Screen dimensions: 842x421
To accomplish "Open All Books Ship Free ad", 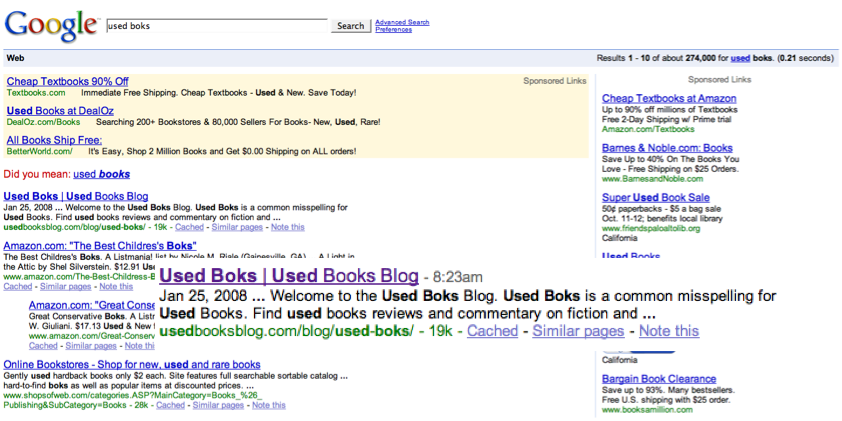I will [54, 140].
